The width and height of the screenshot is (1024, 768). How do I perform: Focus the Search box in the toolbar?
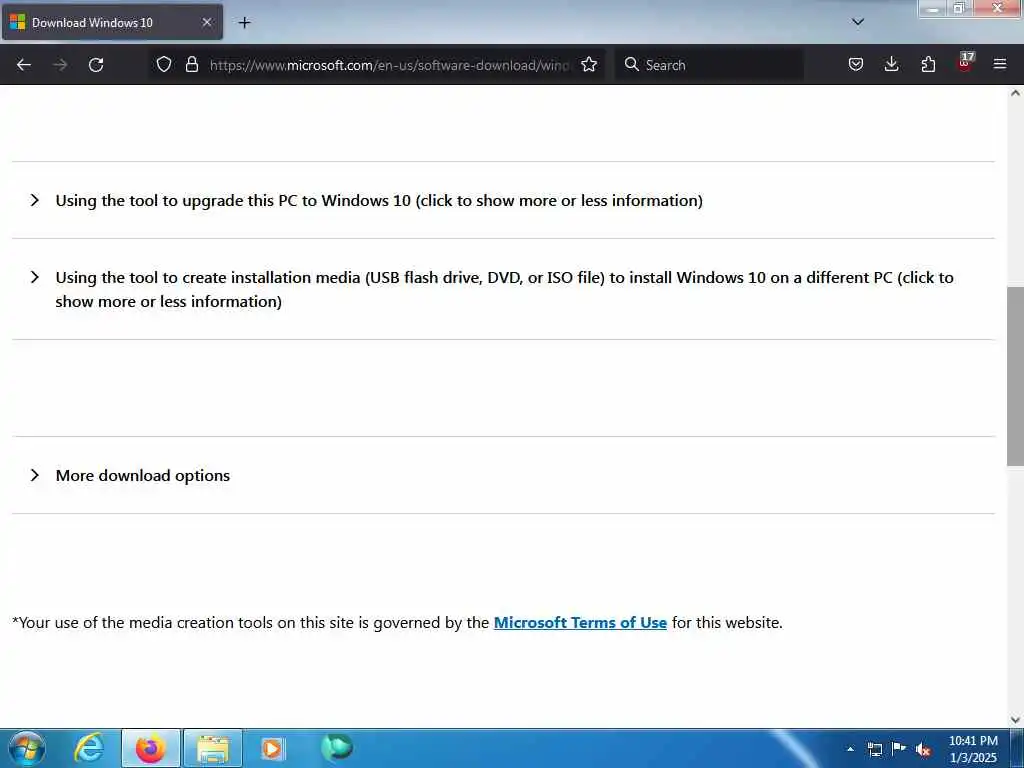(709, 65)
